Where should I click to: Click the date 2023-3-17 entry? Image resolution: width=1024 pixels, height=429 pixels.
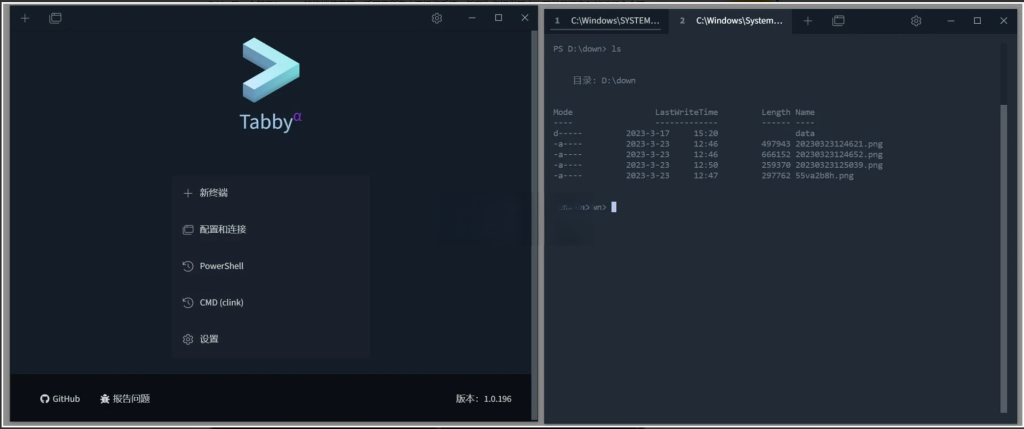[648, 133]
